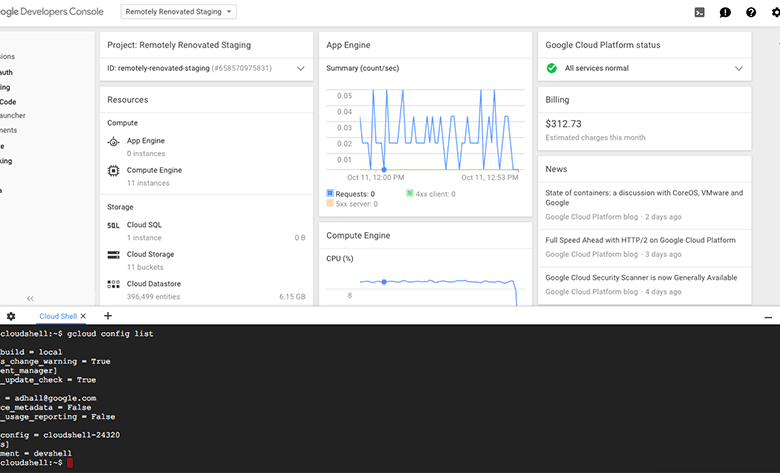Click the Resources card header
Image resolution: width=780 pixels, height=473 pixels.
click(x=128, y=99)
